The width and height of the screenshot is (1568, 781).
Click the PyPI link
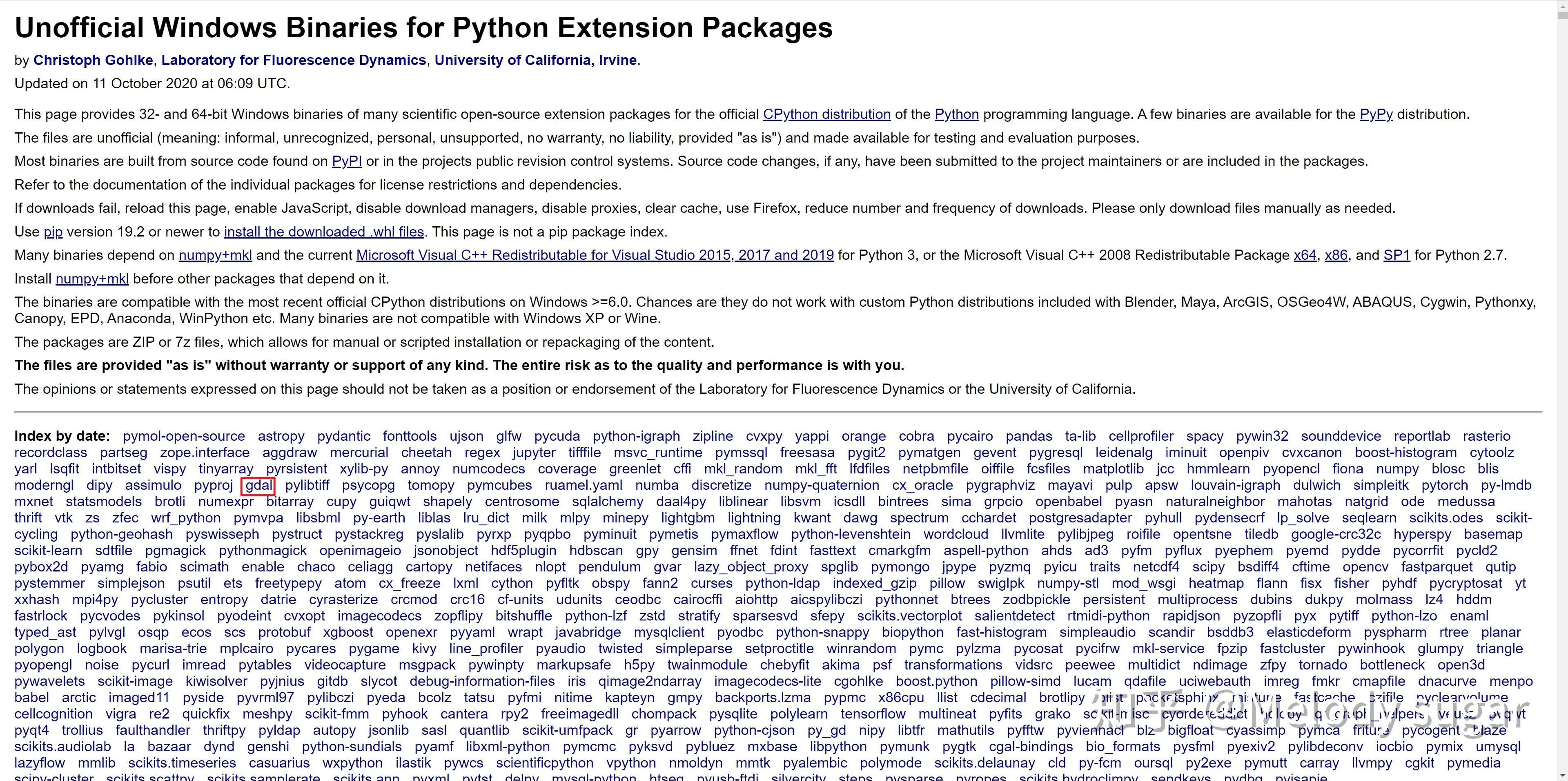point(346,161)
